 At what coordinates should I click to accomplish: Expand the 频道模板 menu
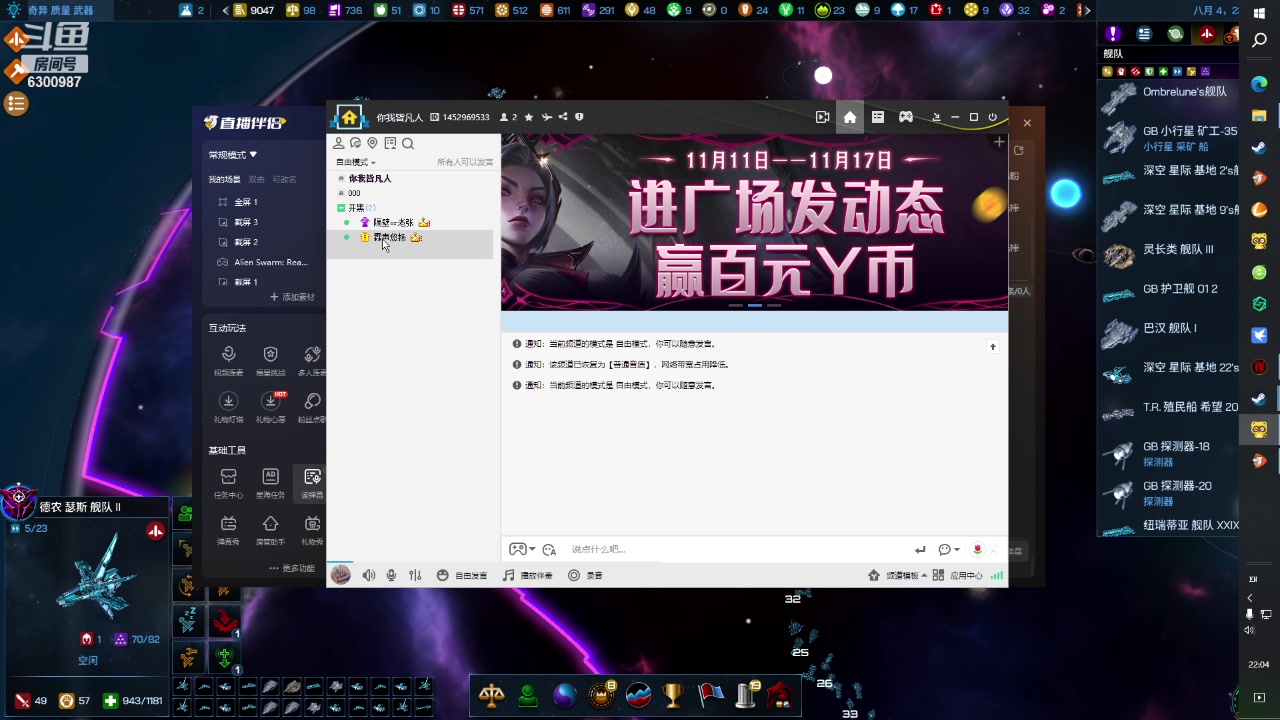click(x=898, y=575)
